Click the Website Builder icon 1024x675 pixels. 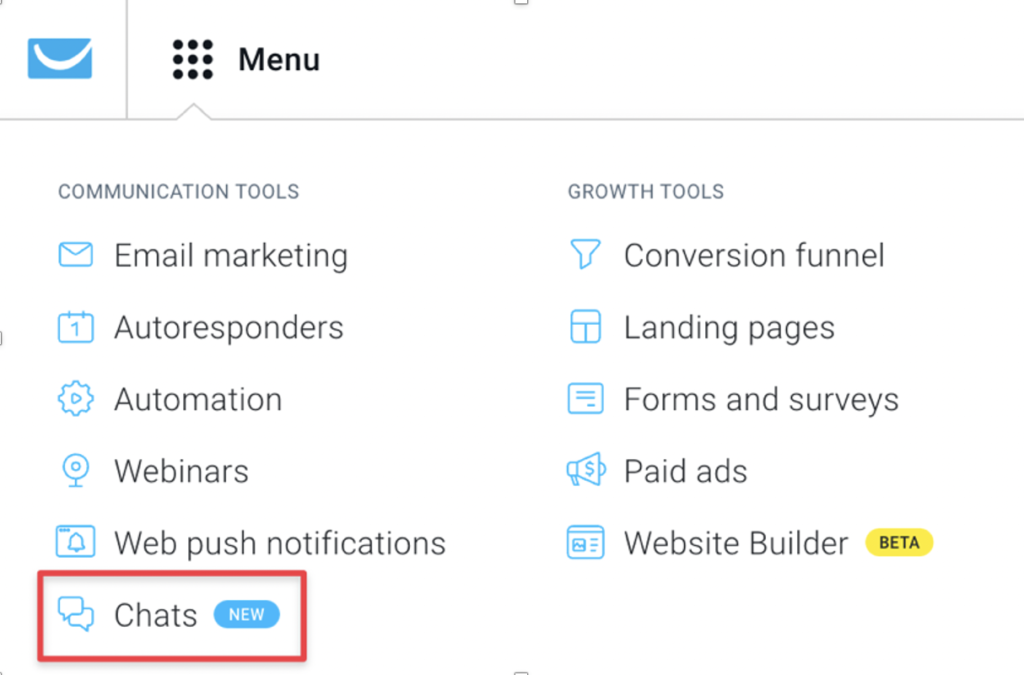pyautogui.click(x=585, y=542)
